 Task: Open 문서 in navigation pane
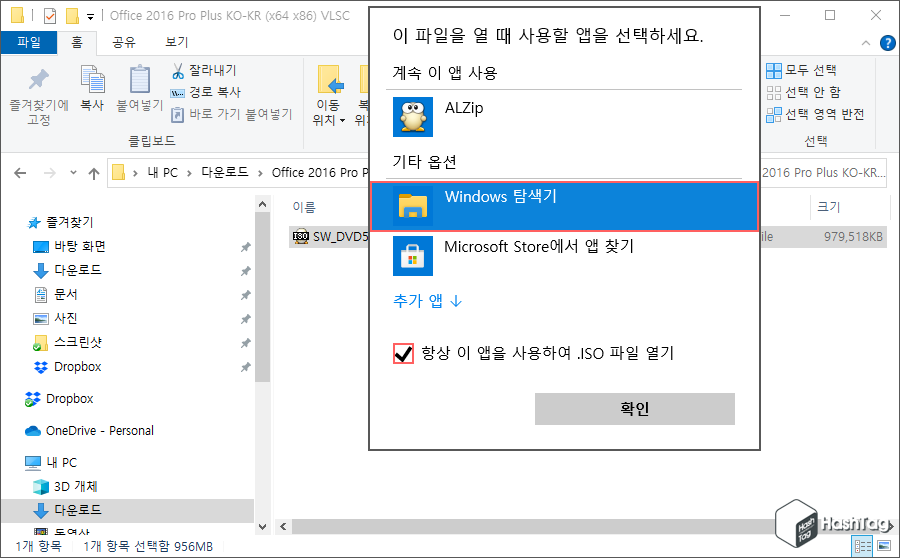pos(56,294)
